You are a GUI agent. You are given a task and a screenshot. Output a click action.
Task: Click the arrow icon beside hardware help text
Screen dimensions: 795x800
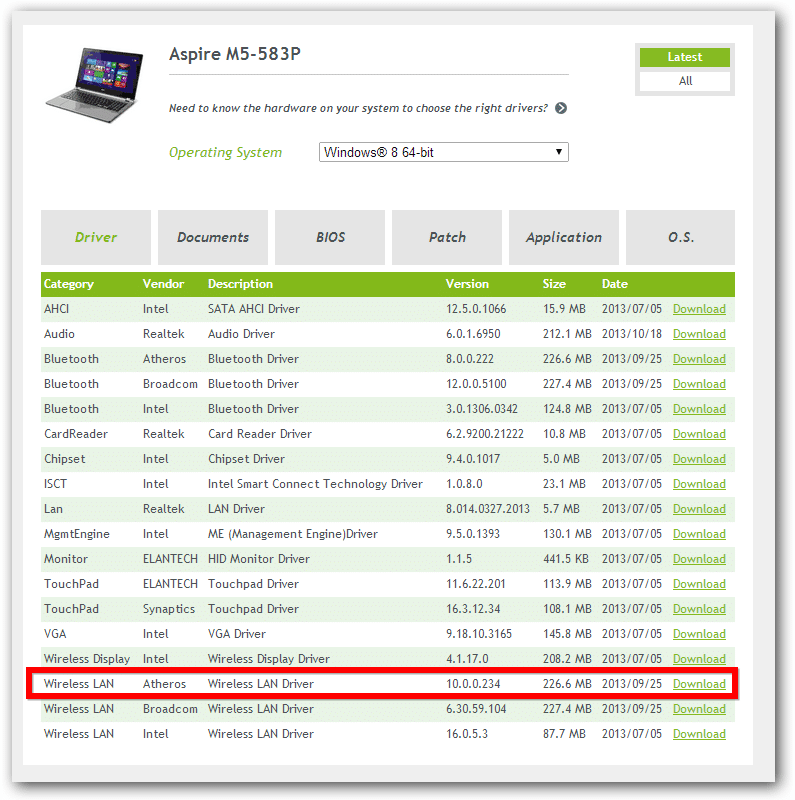pos(561,108)
